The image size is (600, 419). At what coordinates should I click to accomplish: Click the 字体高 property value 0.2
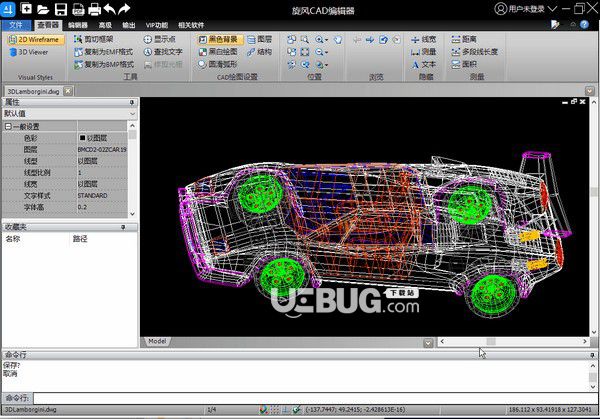[82, 207]
